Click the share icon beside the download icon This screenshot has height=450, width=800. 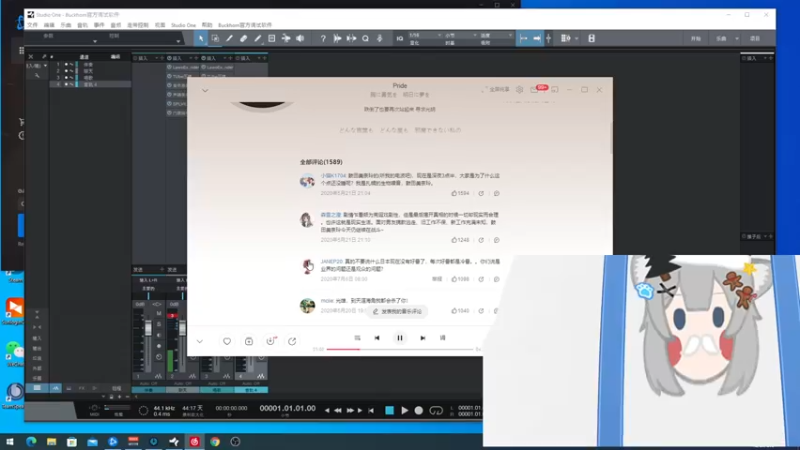[292, 341]
